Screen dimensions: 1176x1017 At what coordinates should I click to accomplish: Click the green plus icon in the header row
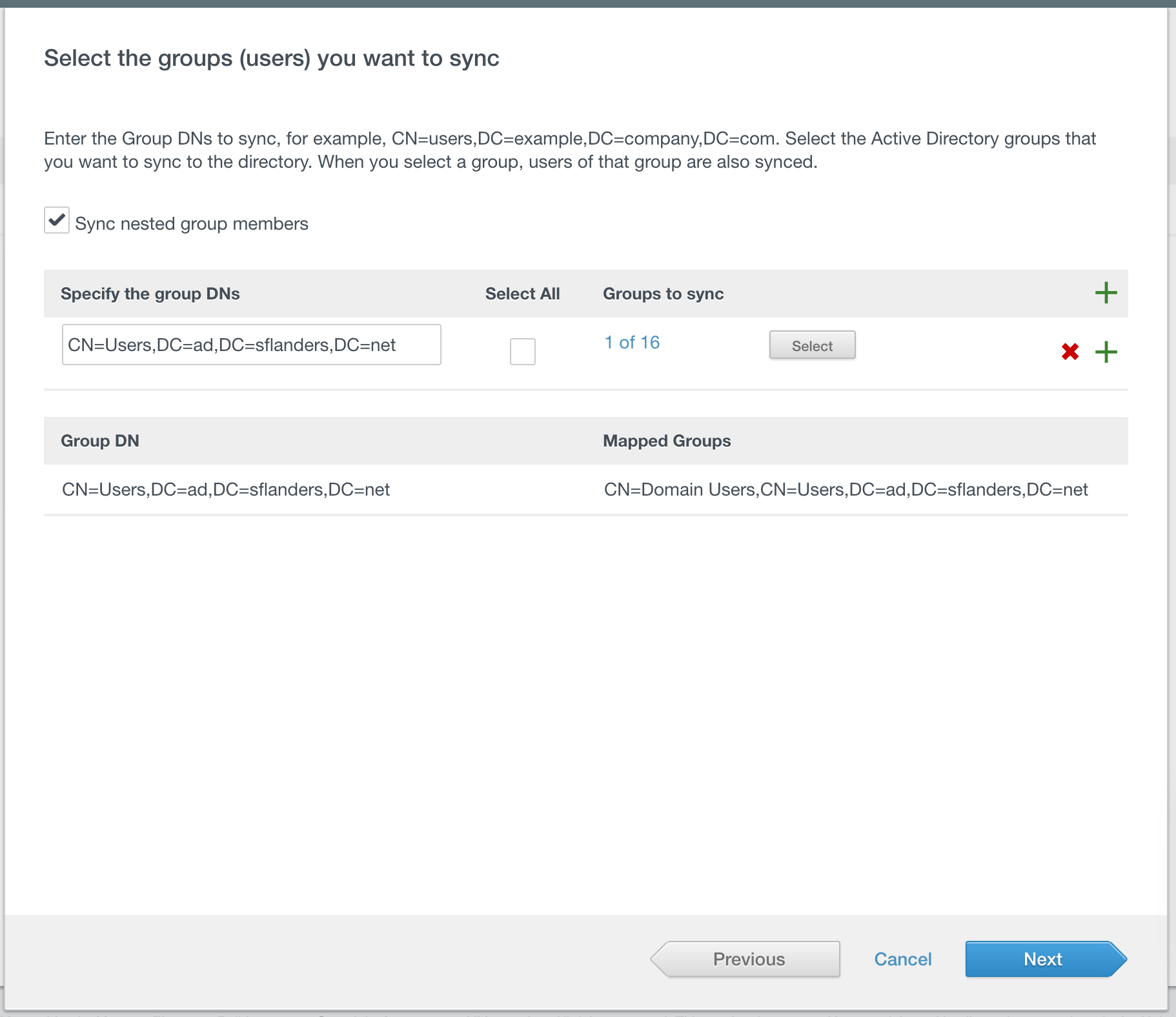(x=1106, y=293)
